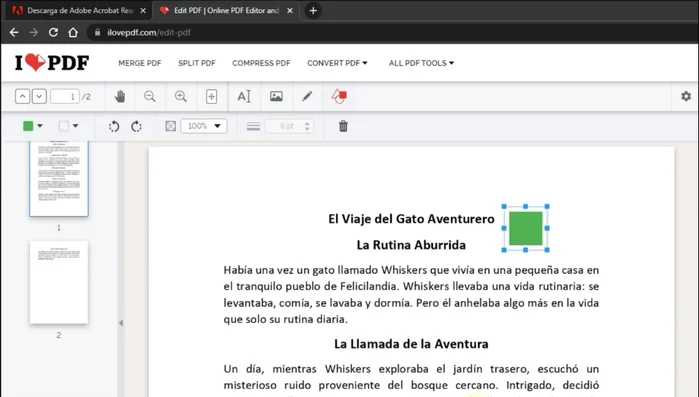Viewport: 699px width, 397px height.
Task: Collapse the thumbnail sidebar arrow
Action: click(121, 323)
